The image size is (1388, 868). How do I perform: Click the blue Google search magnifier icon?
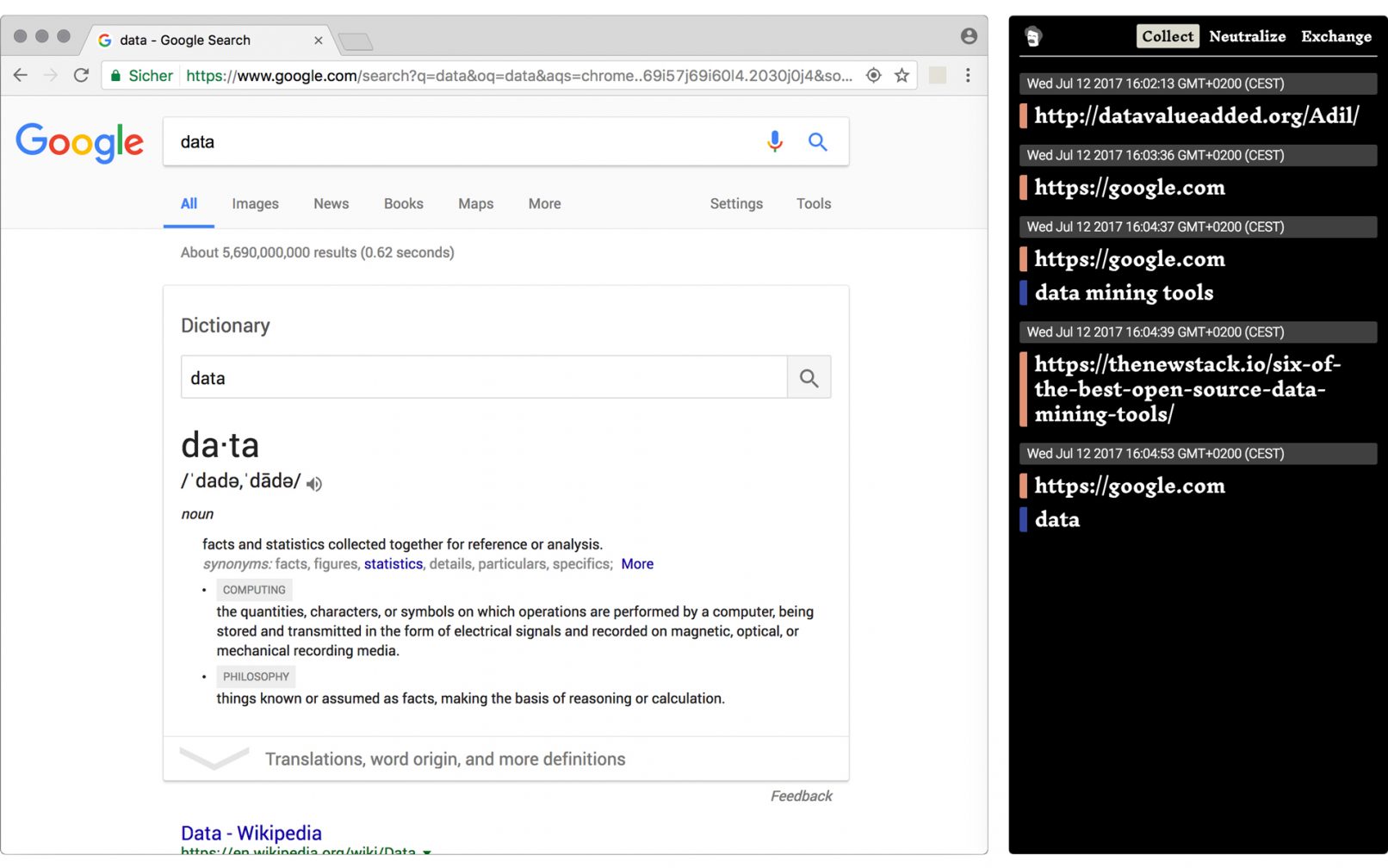point(817,142)
